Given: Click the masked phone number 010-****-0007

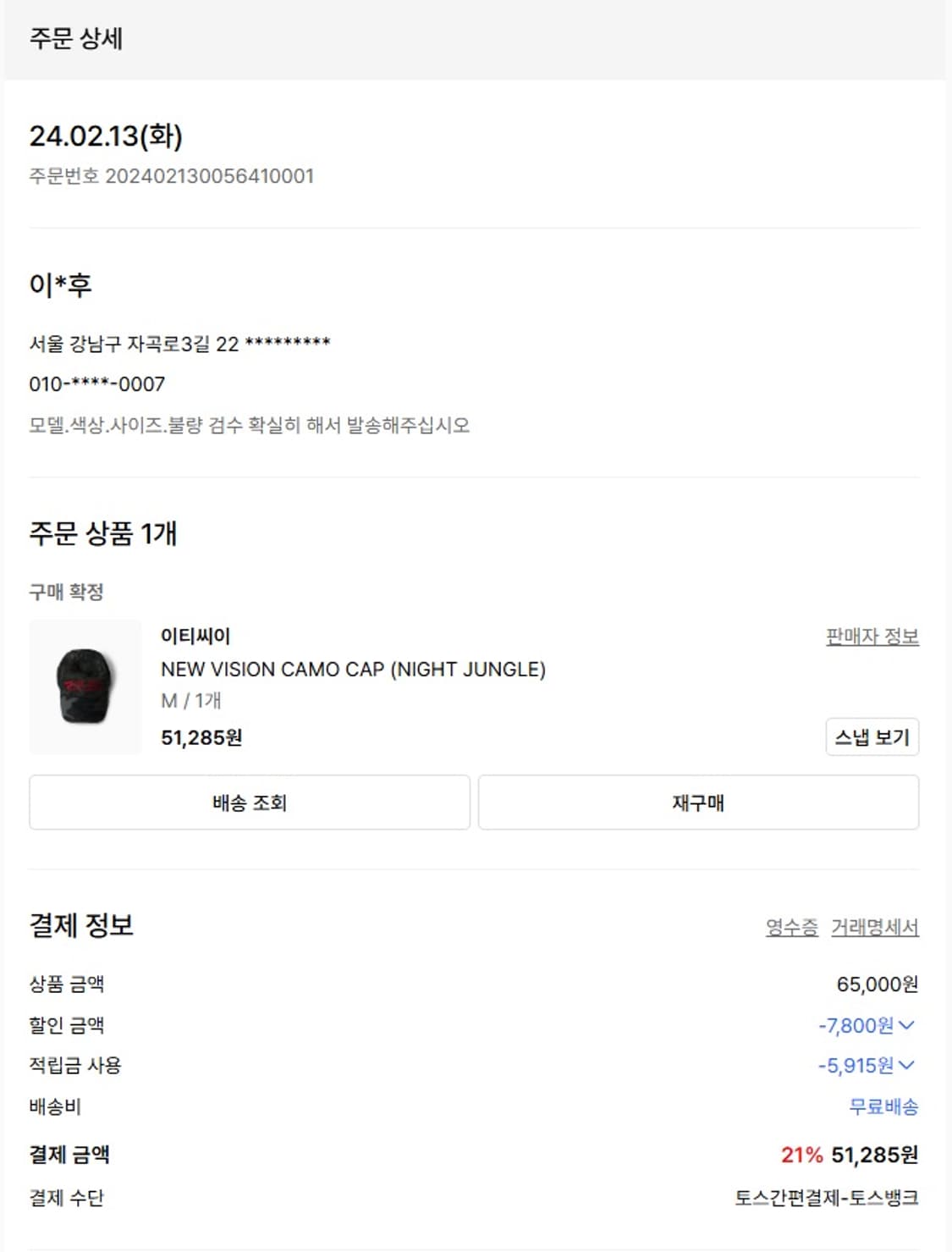Looking at the screenshot, I should point(97,384).
